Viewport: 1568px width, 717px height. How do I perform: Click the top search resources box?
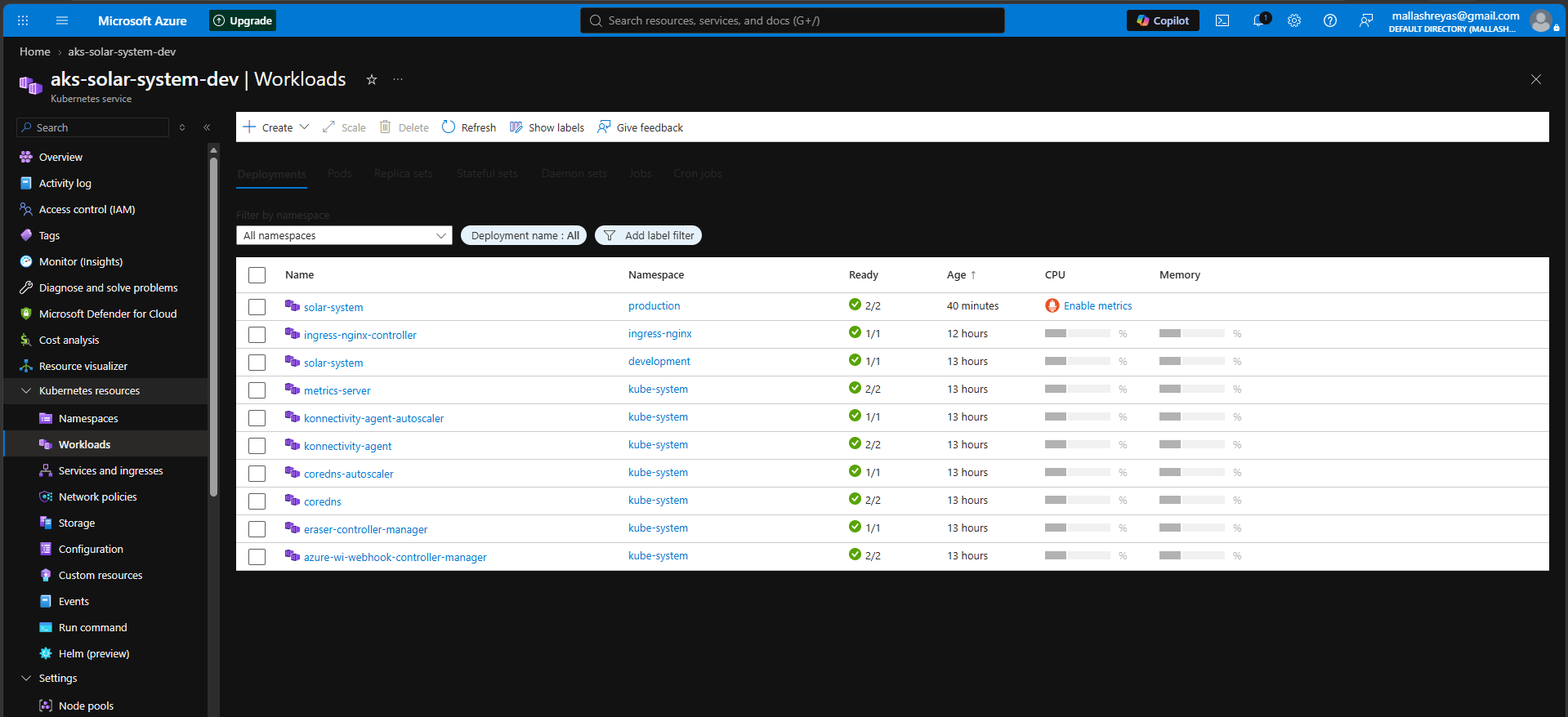pos(793,20)
